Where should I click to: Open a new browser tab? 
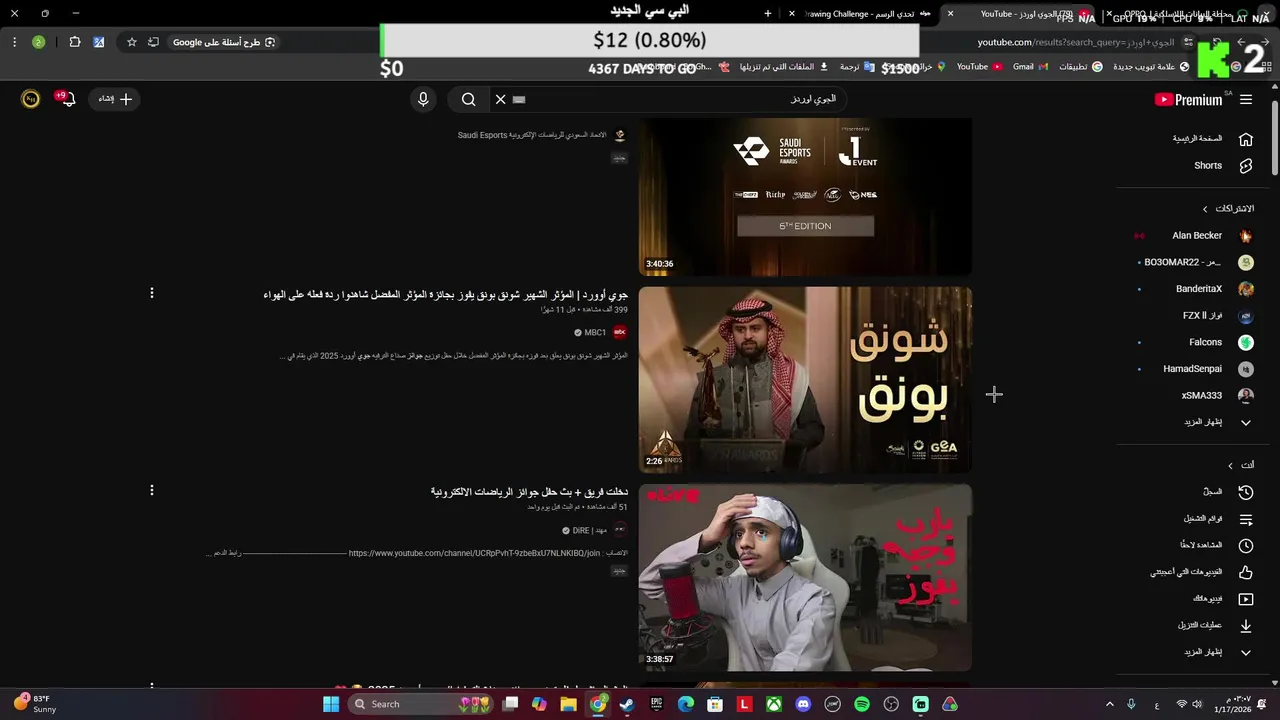pyautogui.click(x=768, y=14)
